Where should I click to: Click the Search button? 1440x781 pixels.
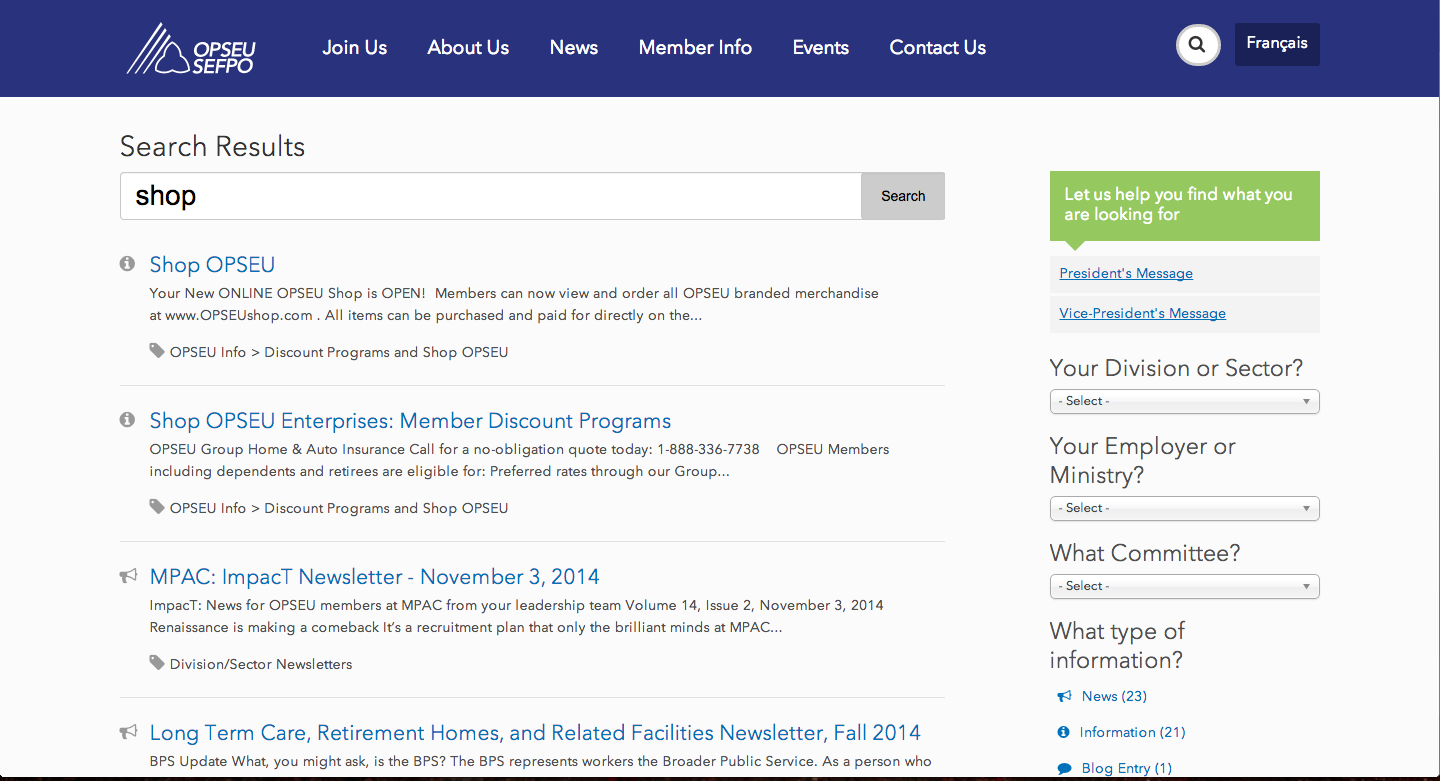tap(903, 196)
